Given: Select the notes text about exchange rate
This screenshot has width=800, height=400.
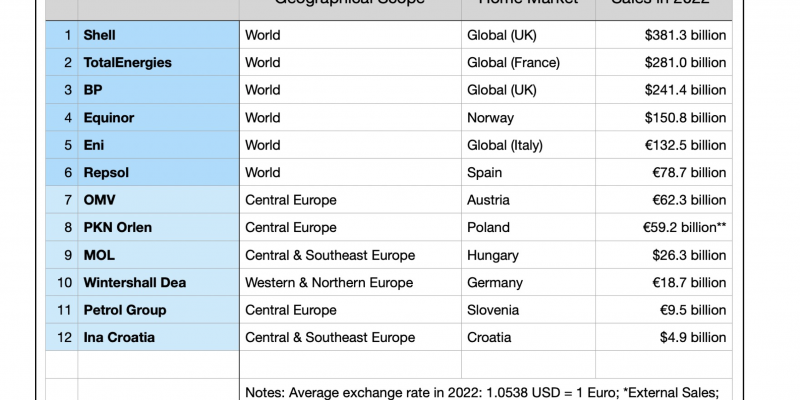Looking at the screenshot, I should point(482,392).
